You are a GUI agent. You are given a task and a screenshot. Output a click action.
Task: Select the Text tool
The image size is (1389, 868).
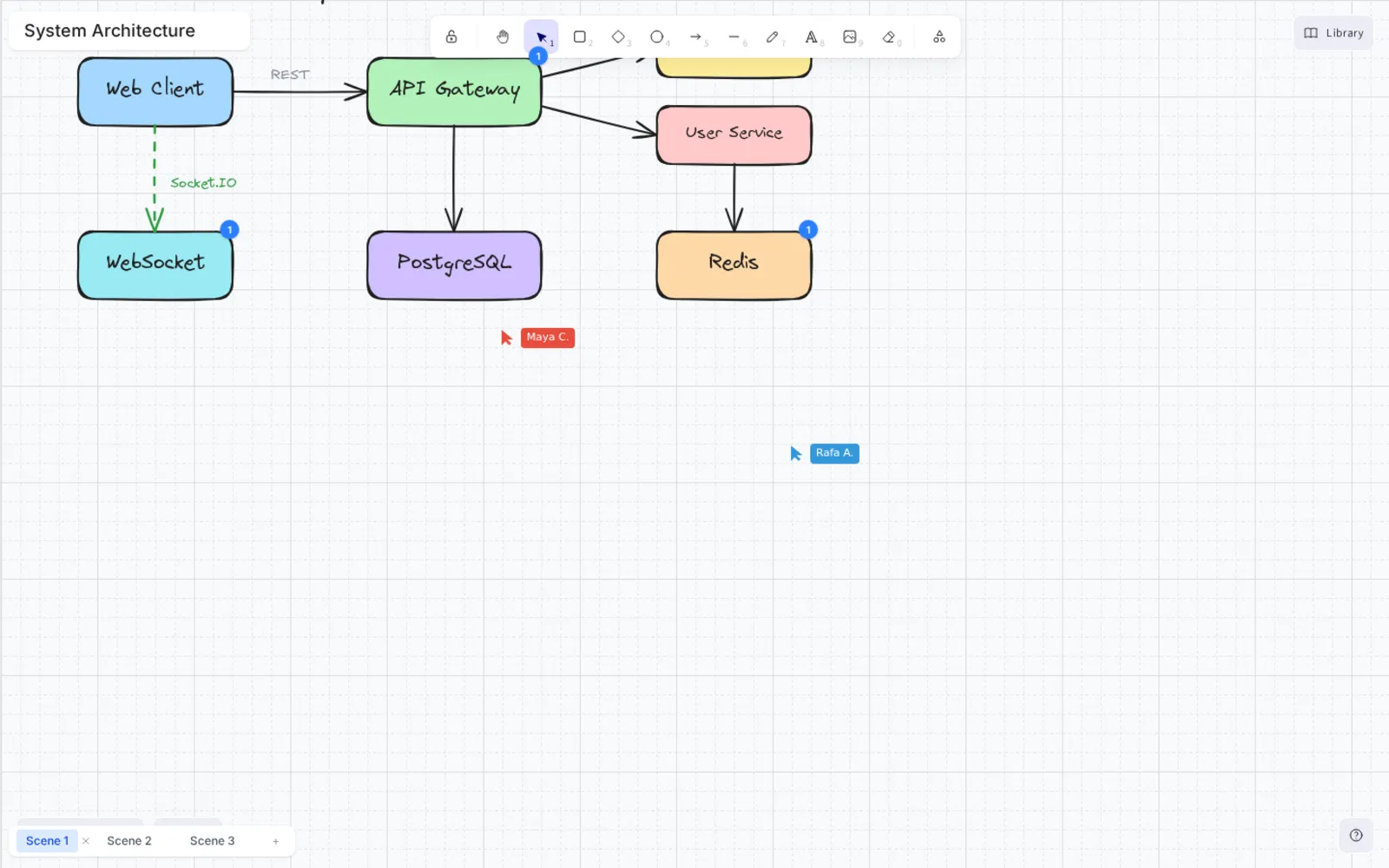point(811,36)
